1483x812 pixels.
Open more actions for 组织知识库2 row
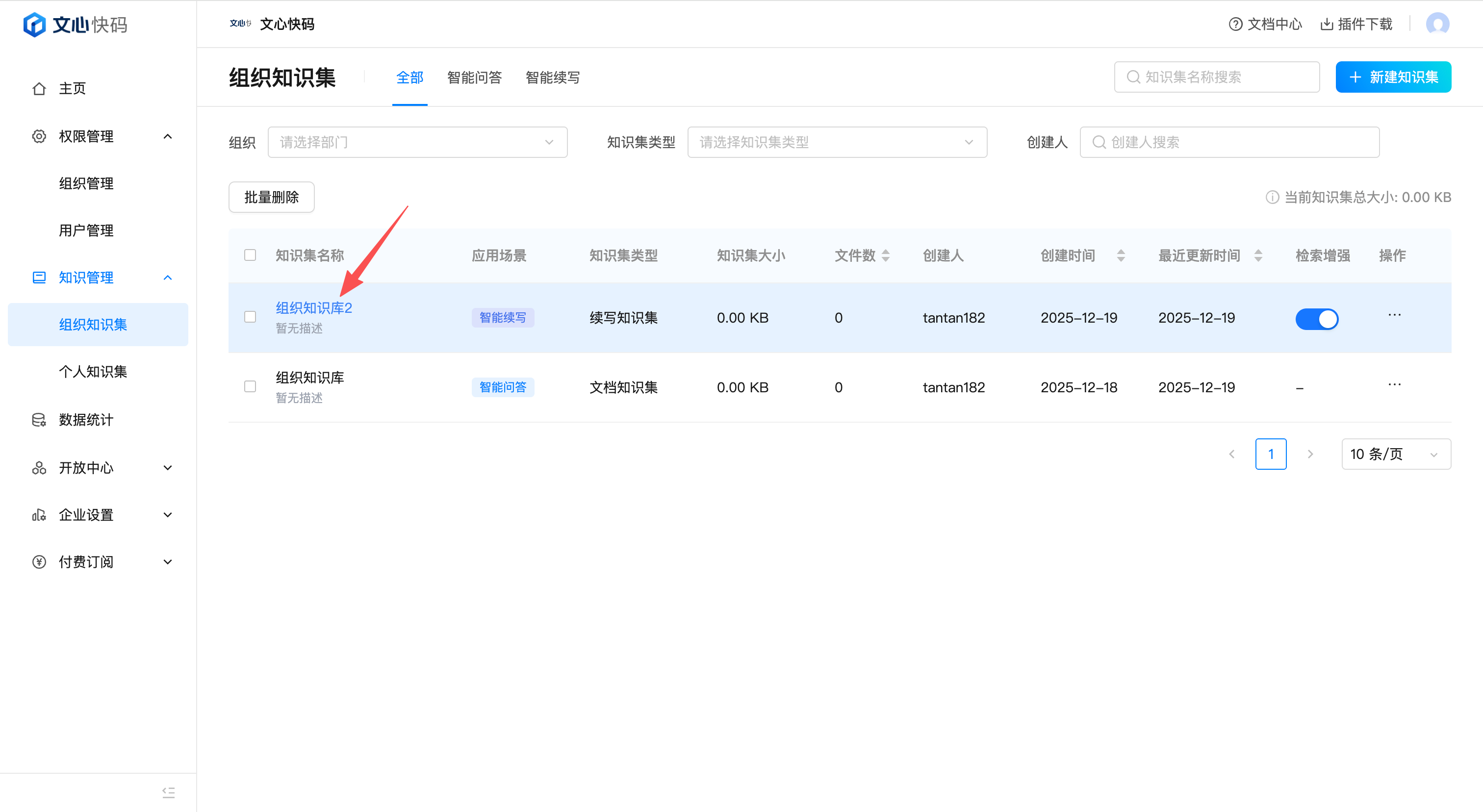point(1394,315)
